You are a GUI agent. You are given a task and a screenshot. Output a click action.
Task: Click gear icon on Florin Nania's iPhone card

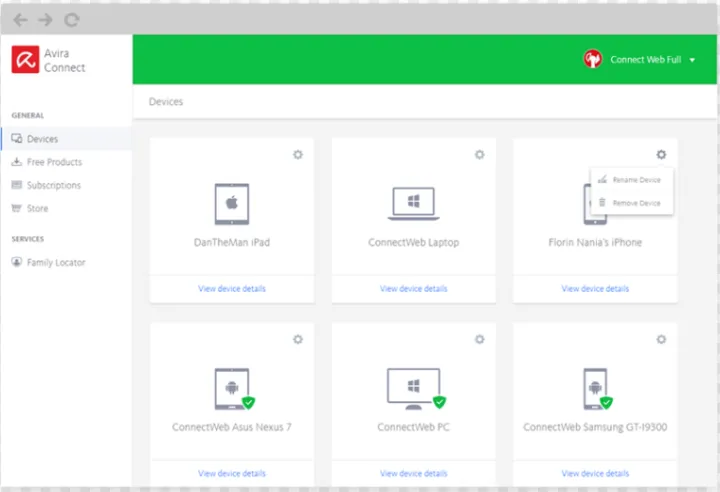[661, 155]
